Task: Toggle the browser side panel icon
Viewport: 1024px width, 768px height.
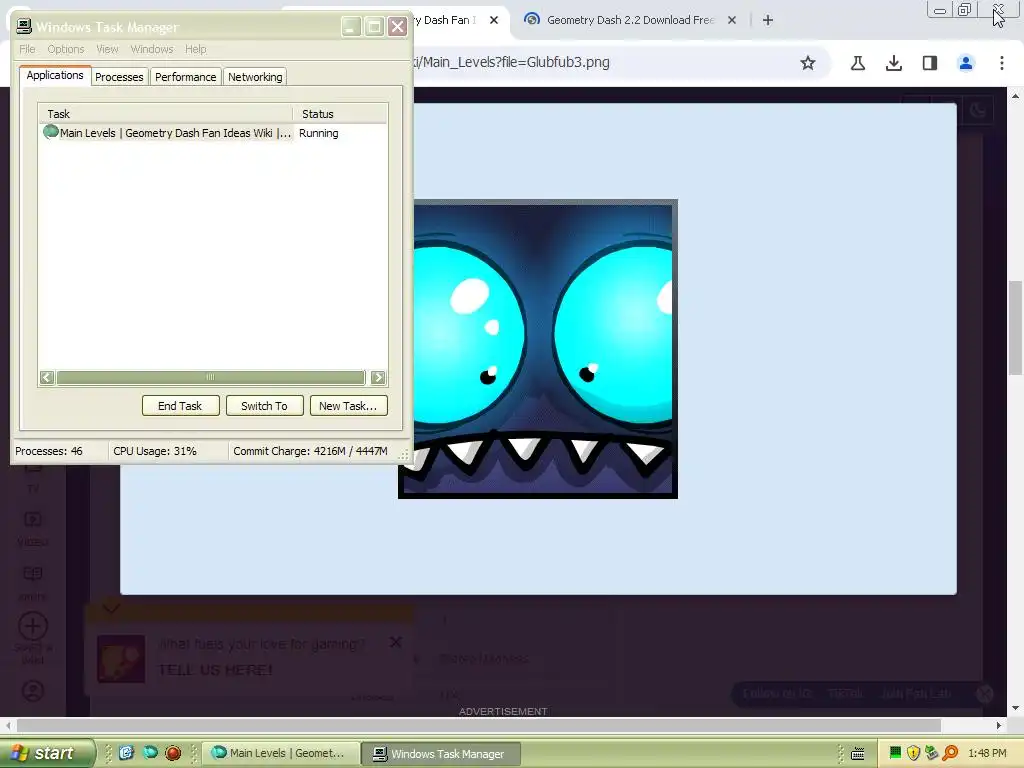Action: pyautogui.click(x=930, y=63)
